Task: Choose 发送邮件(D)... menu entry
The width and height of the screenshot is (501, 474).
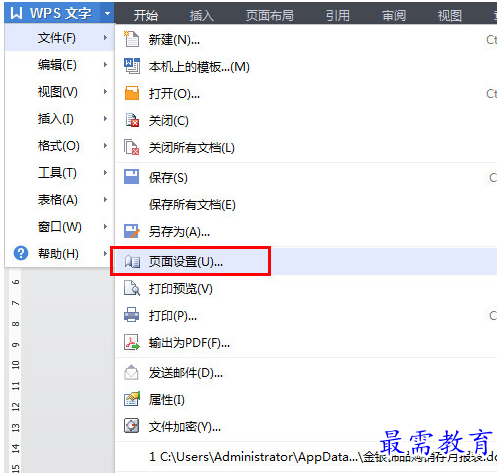Action: coord(306,372)
